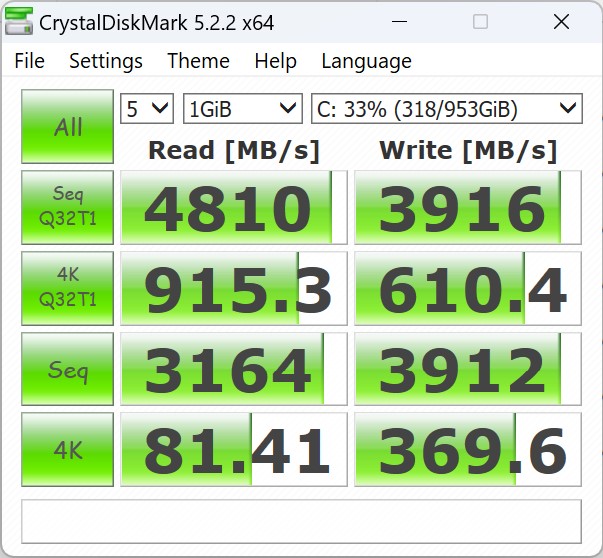Click the 4K read result 81.41
This screenshot has width=603, height=558.
(234, 450)
